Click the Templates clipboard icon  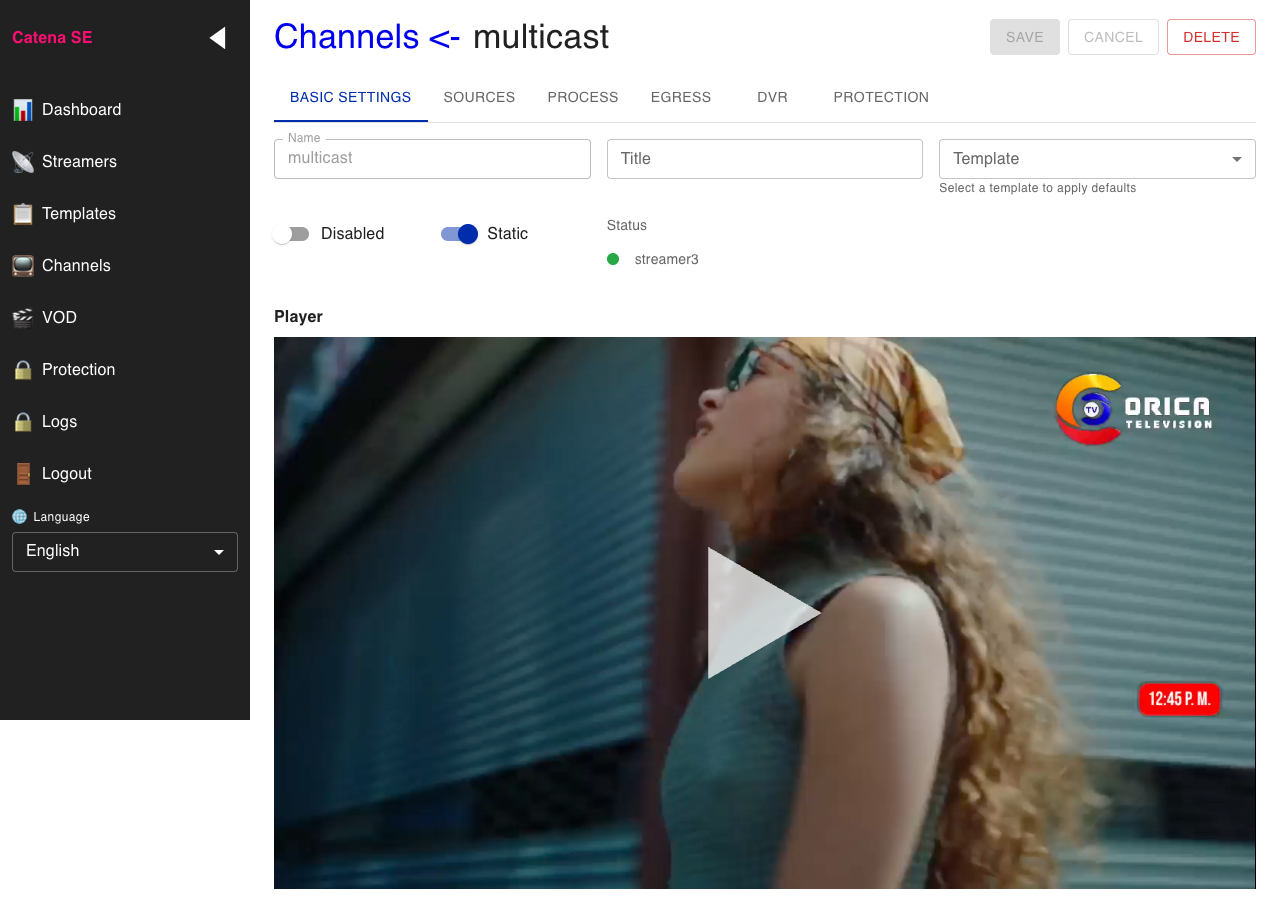[x=22, y=214]
